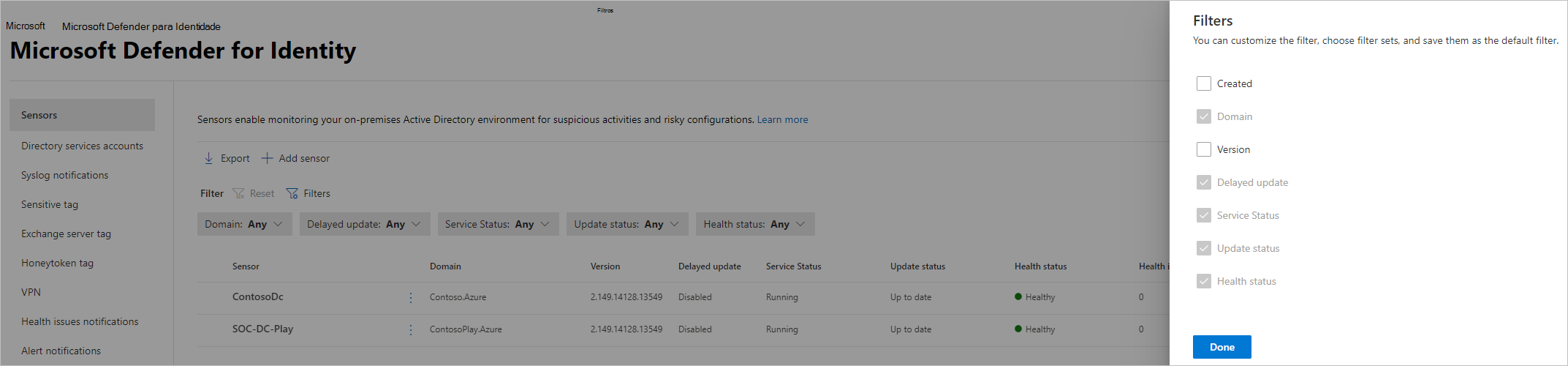Click Up to date in SOC-DC-Play row
1568x366 pixels.
tap(911, 329)
